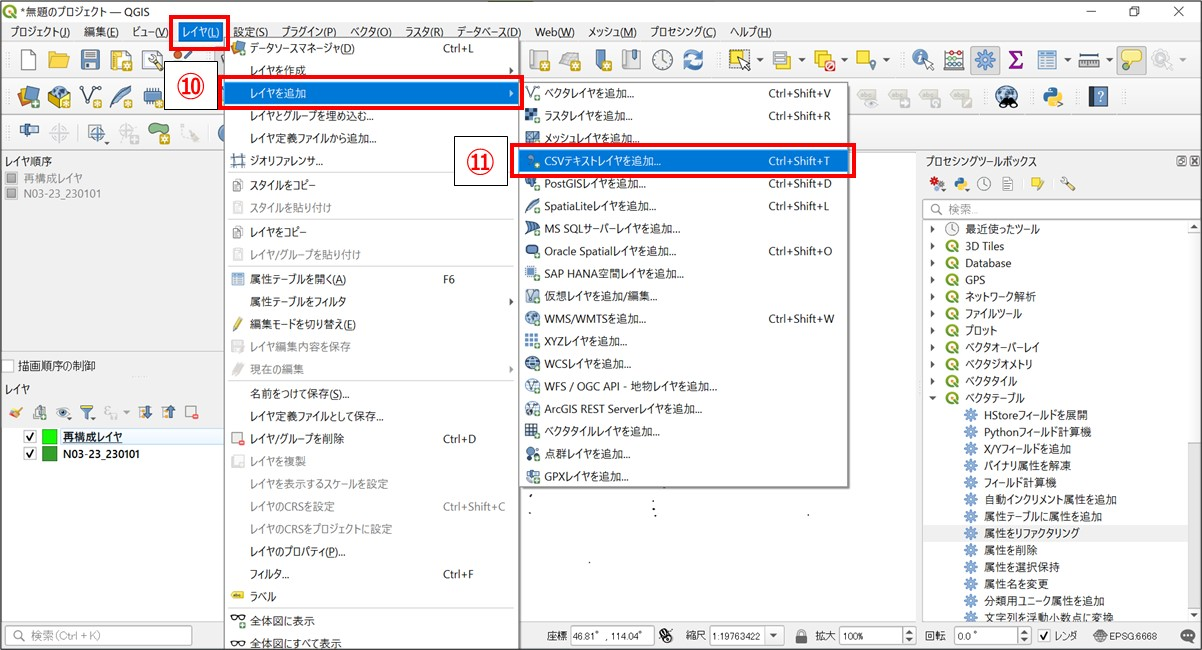
Task: Activate the Map Tips balloon icon
Action: point(1132,61)
